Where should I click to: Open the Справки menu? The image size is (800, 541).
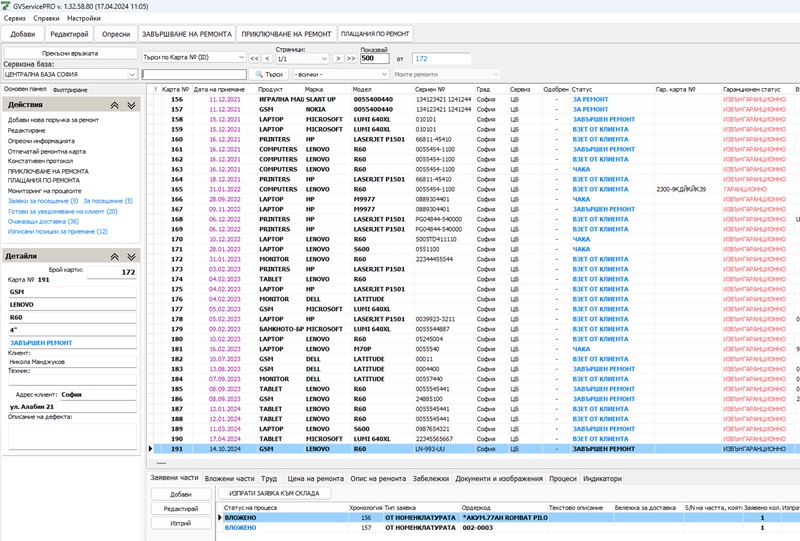pyautogui.click(x=46, y=18)
